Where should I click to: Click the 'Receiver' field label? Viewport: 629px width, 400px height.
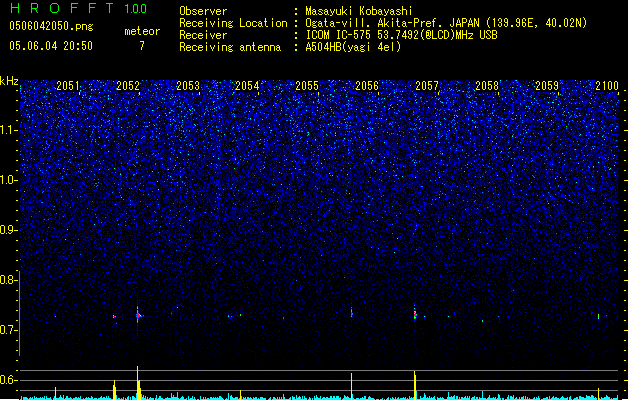click(x=203, y=35)
